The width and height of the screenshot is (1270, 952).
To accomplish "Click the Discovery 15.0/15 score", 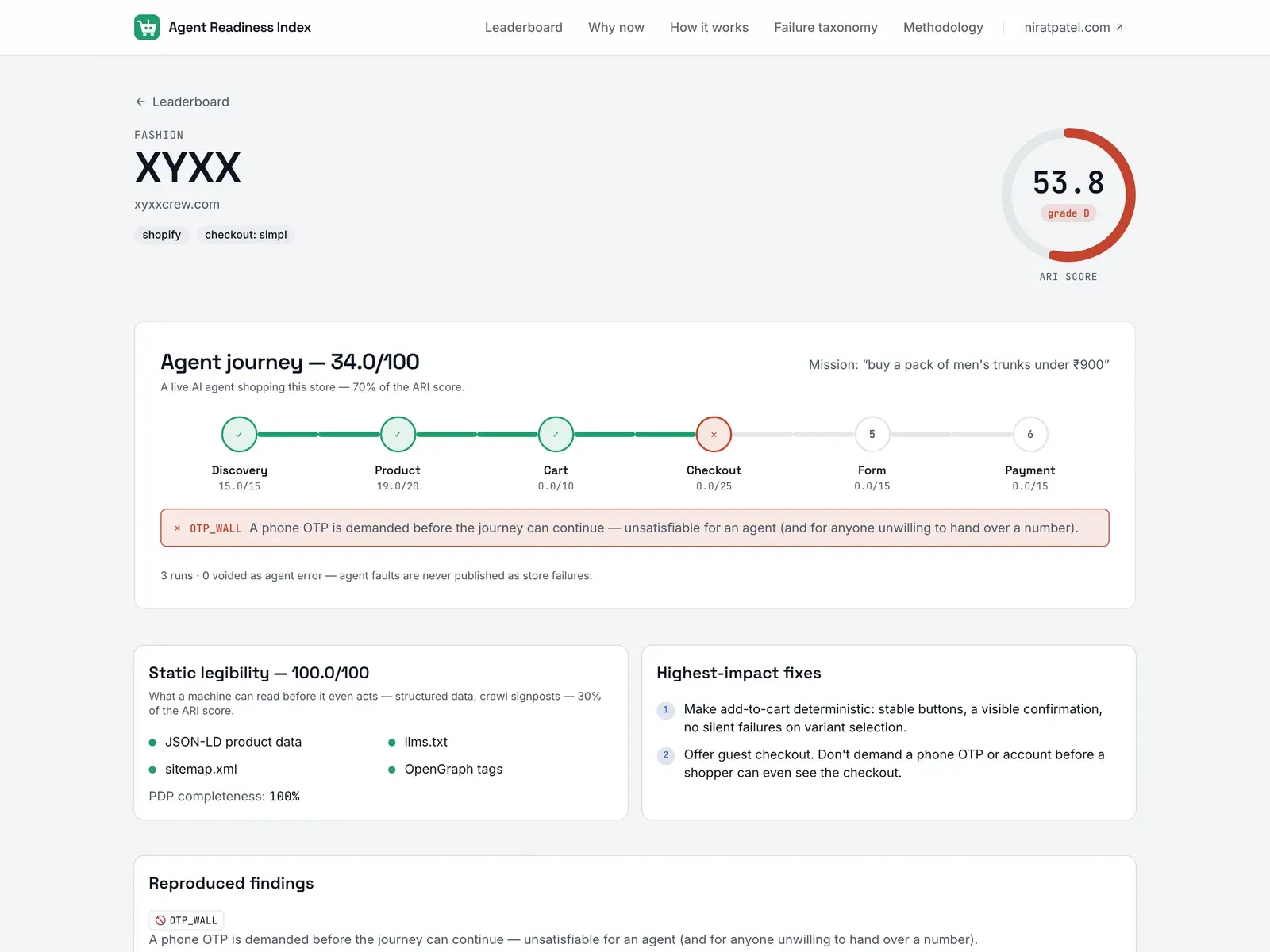I will pyautogui.click(x=239, y=486).
